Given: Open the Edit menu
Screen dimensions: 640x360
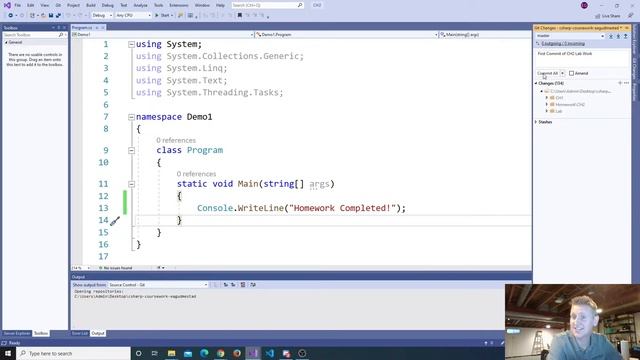Looking at the screenshot, I should (31, 5).
